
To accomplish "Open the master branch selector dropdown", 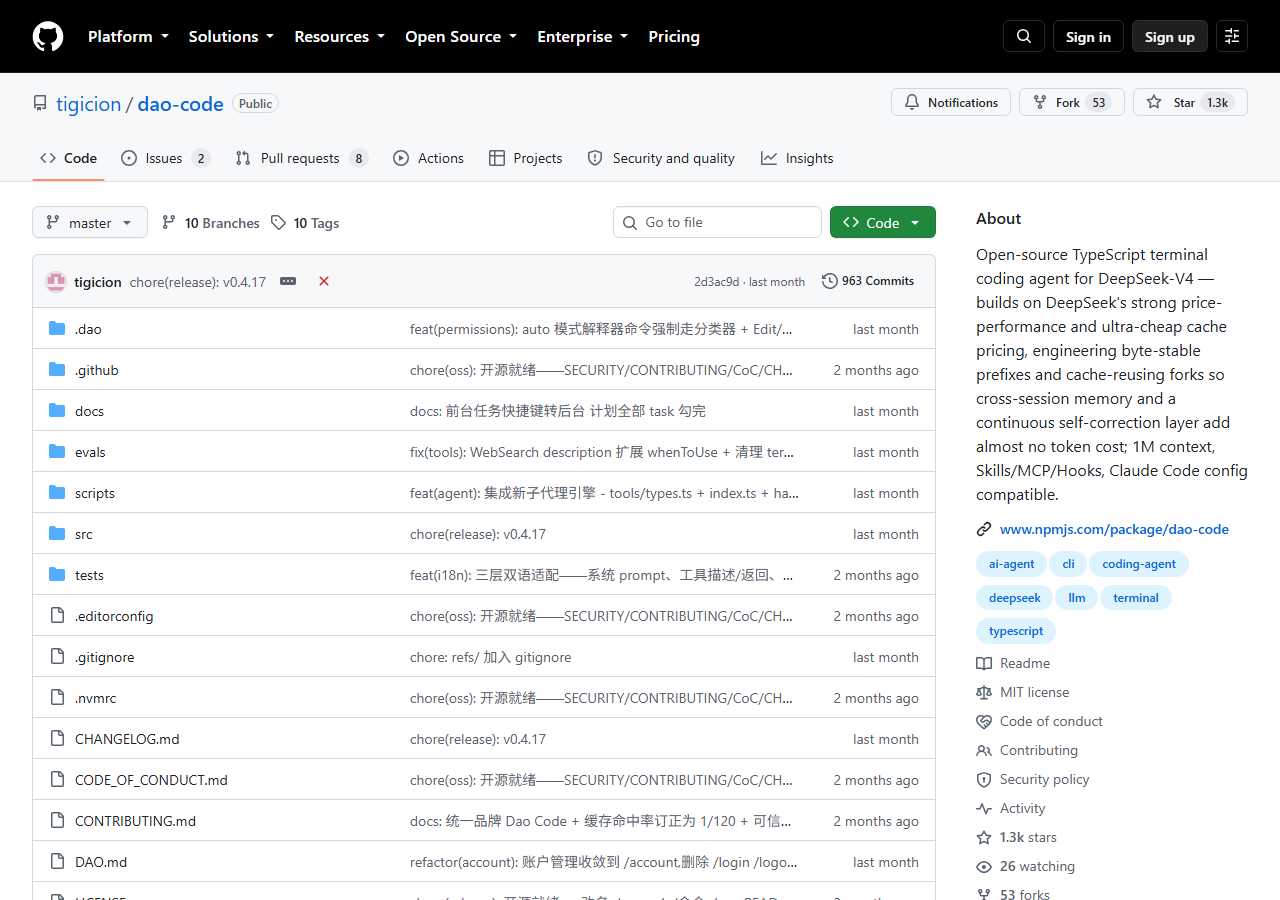I will click(90, 223).
